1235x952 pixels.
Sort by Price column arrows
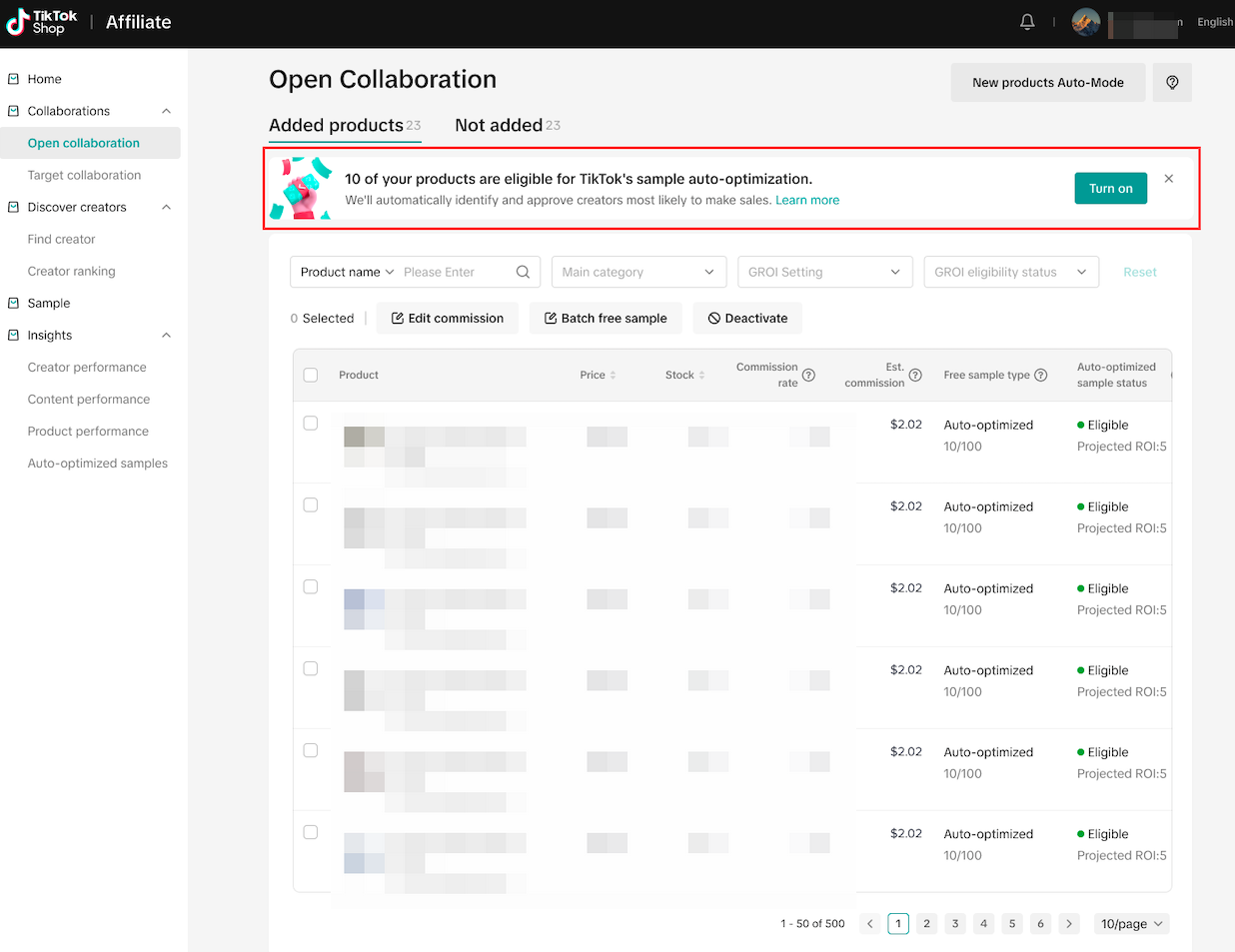click(613, 376)
